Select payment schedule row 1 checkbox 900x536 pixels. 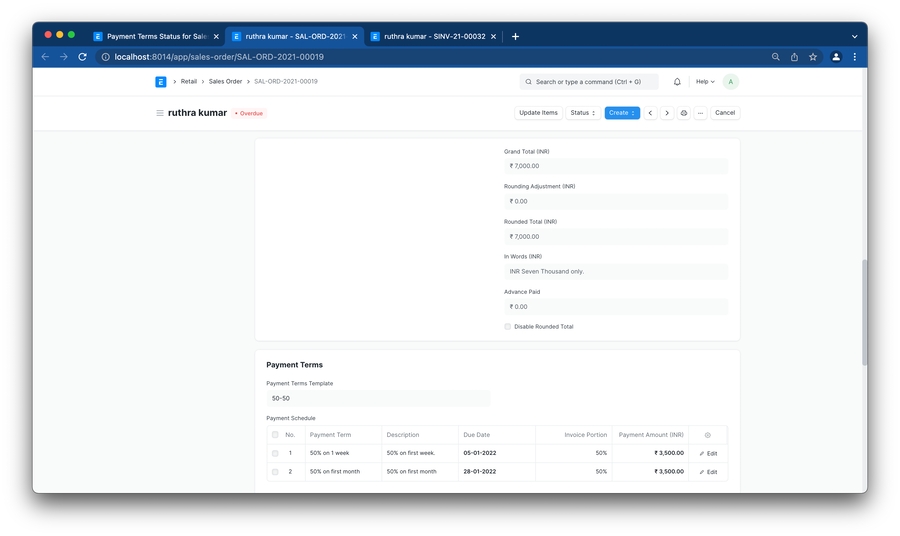click(x=275, y=453)
